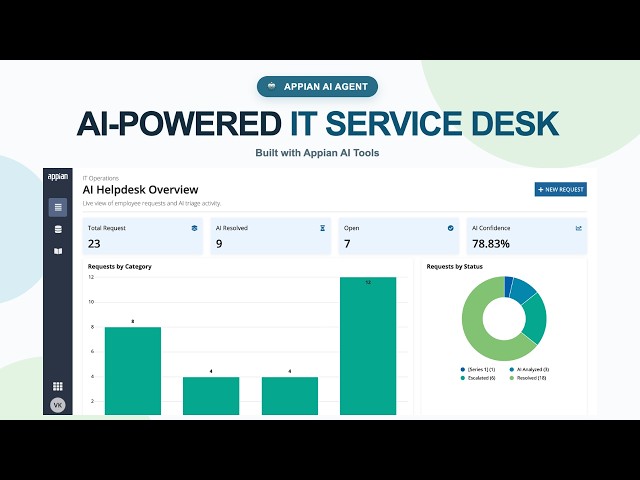Click the VK user avatar
Screen dimensions: 640x480
click(58, 405)
